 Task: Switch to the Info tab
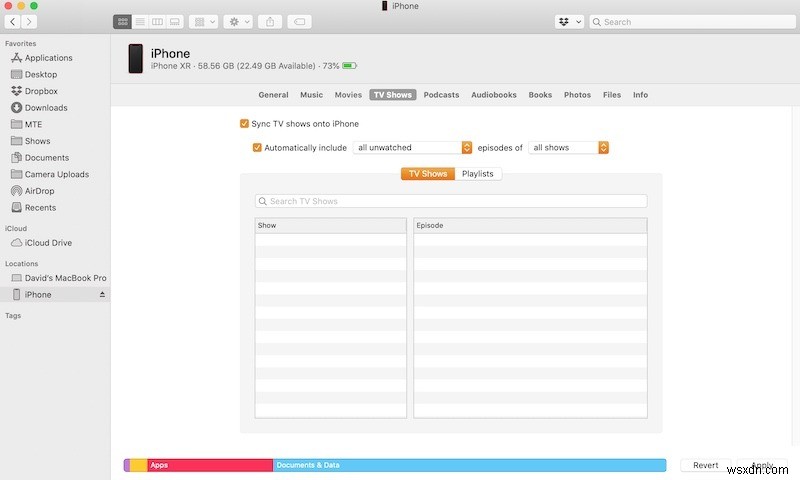point(640,95)
